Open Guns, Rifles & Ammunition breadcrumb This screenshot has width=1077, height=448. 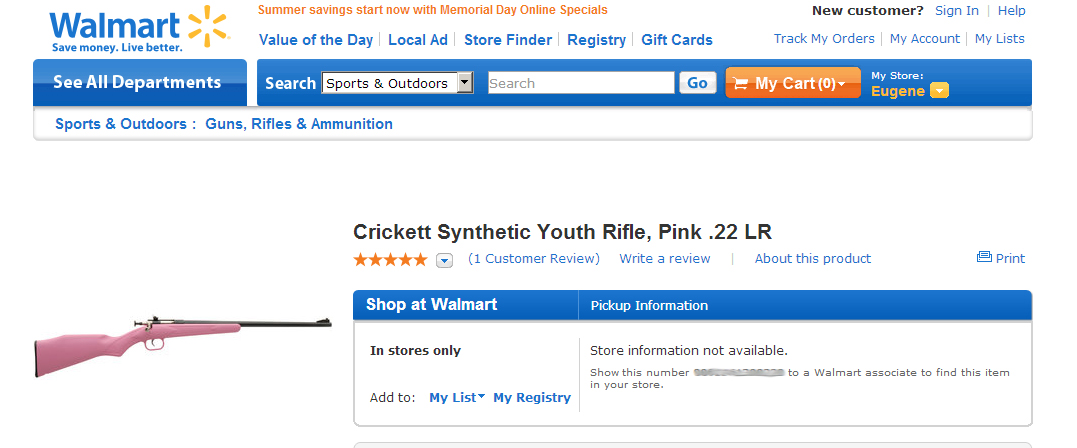click(299, 124)
